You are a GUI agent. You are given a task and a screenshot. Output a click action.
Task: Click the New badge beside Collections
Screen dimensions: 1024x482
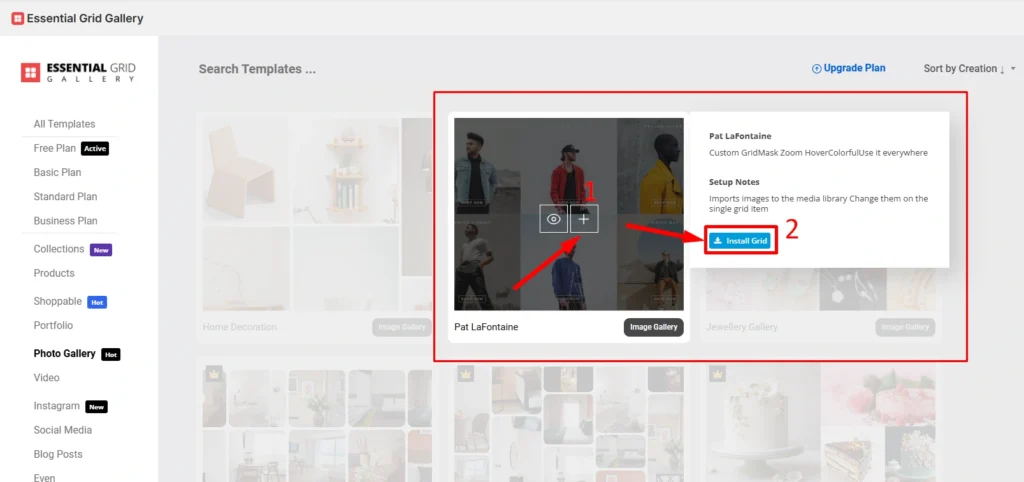coord(101,249)
